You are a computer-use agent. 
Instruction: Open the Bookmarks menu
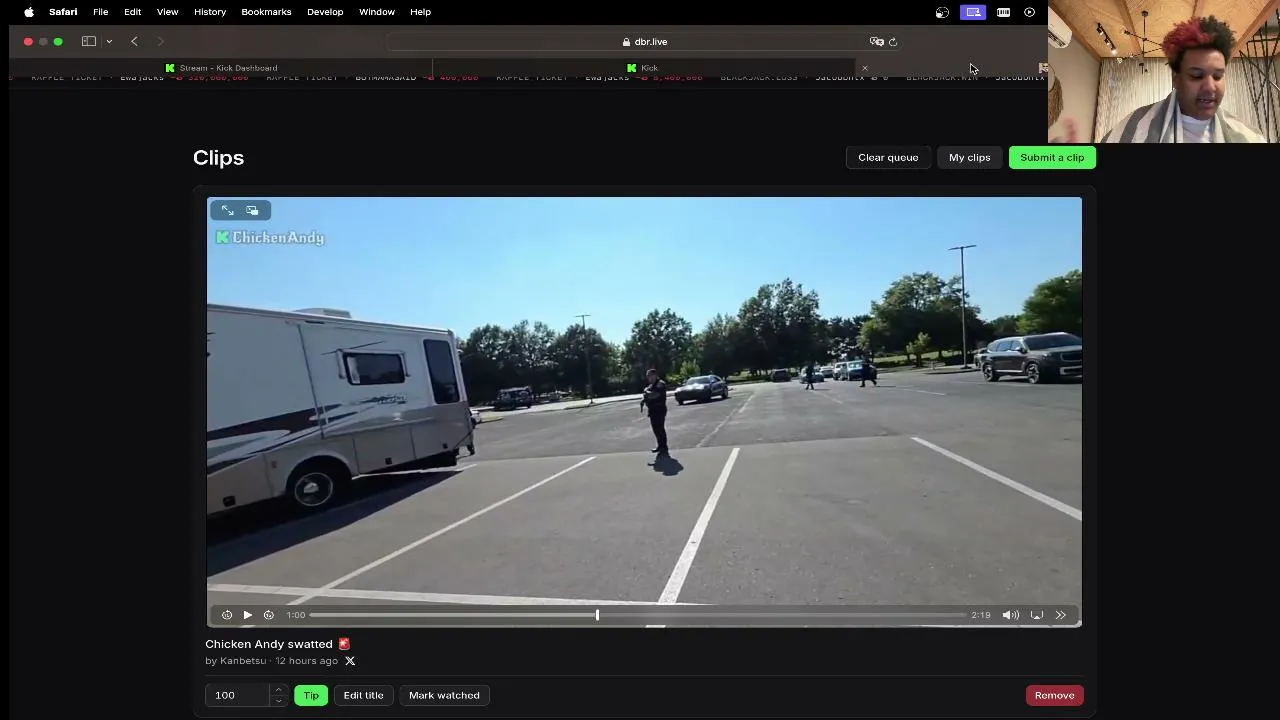(x=266, y=12)
